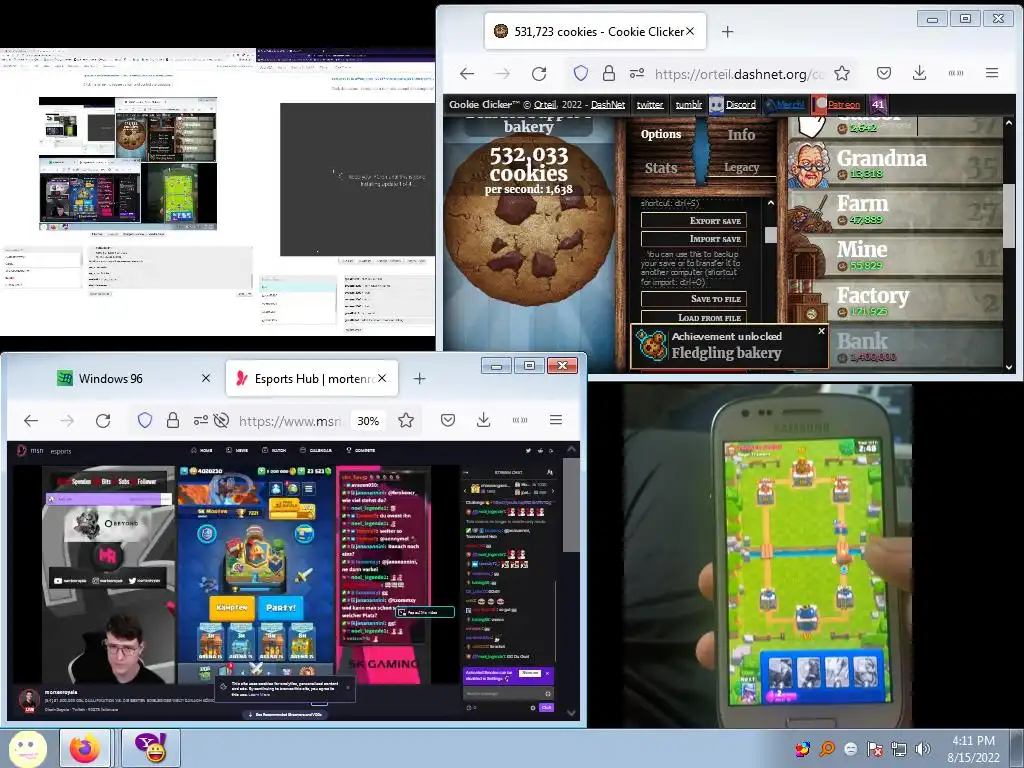This screenshot has width=1024, height=768.
Task: Buy a Farm building
Action: pos(895,209)
